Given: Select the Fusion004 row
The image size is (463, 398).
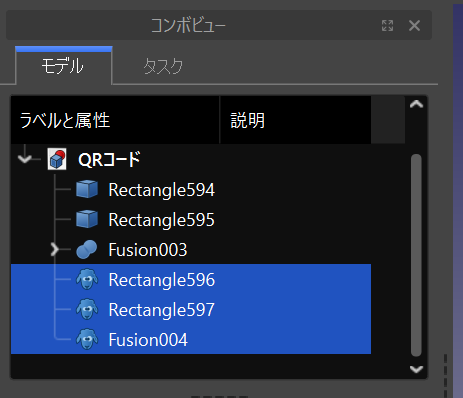Looking at the screenshot, I should tap(191, 339).
